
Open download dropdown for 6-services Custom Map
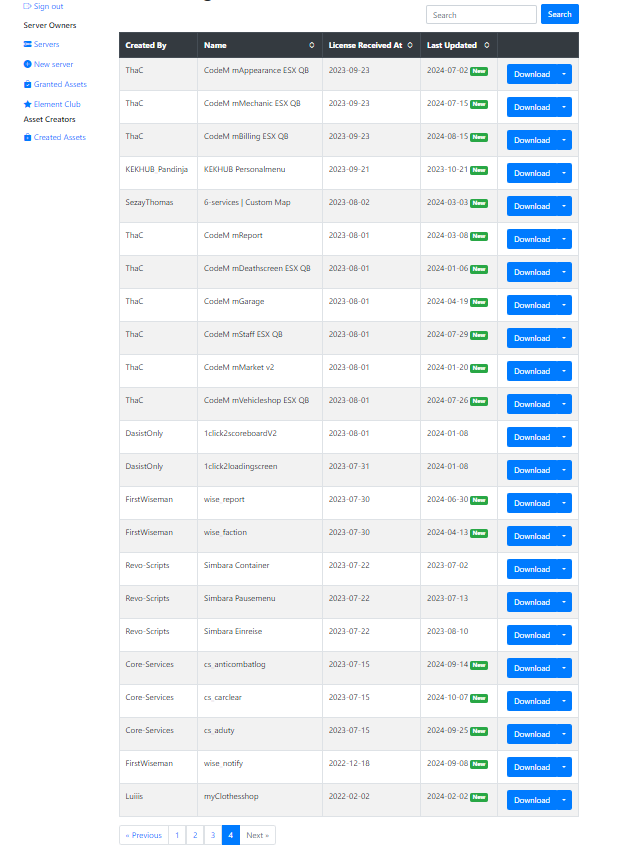coord(564,206)
